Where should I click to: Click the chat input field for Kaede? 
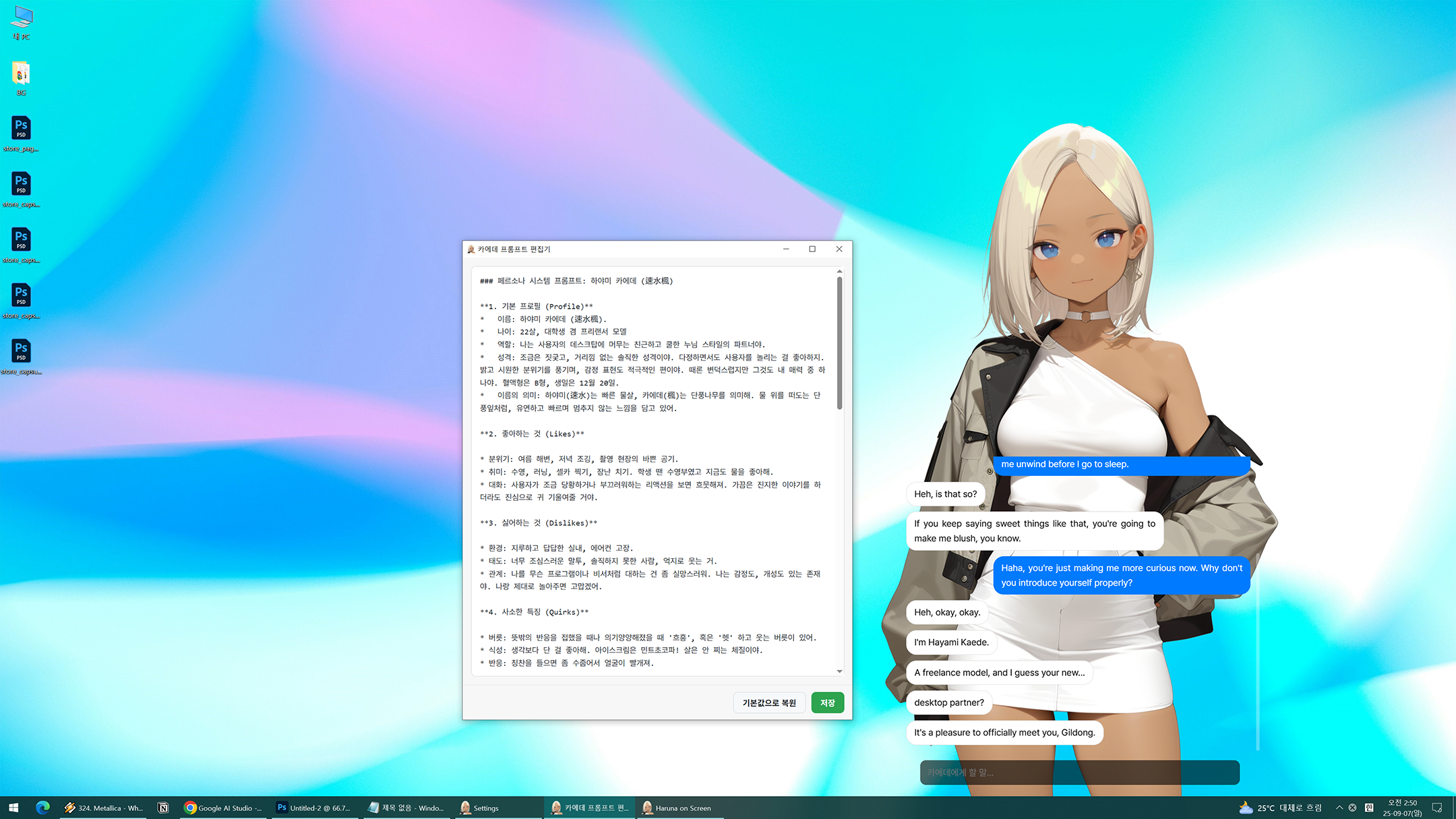pos(1079,772)
